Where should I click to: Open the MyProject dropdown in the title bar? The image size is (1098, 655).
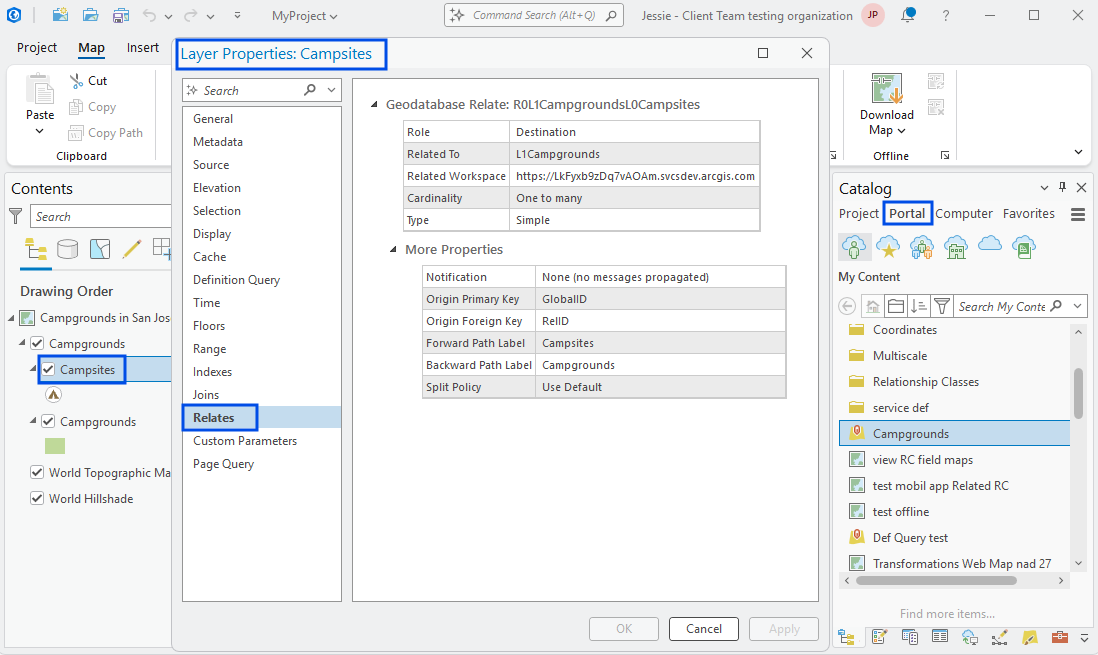[x=304, y=16]
